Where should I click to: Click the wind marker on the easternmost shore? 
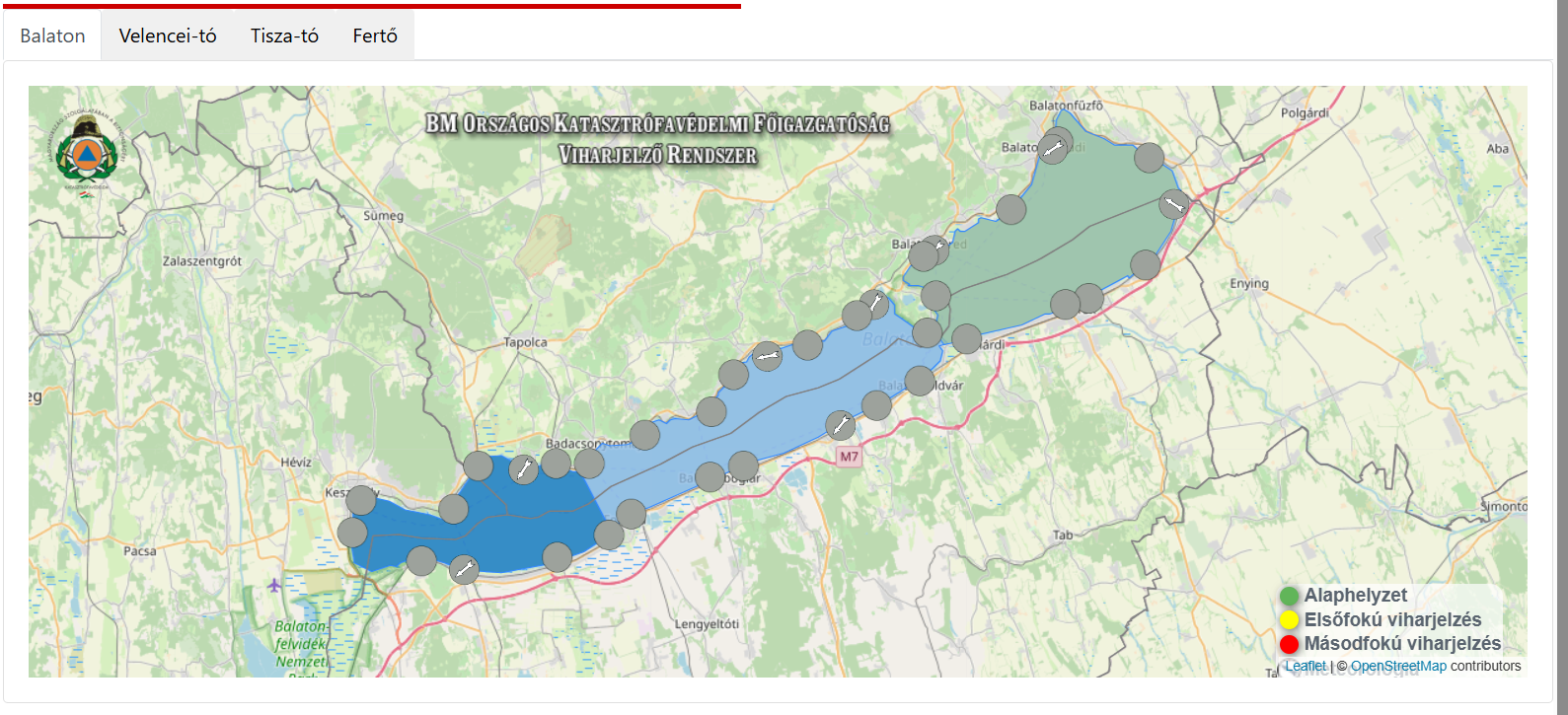(1173, 204)
